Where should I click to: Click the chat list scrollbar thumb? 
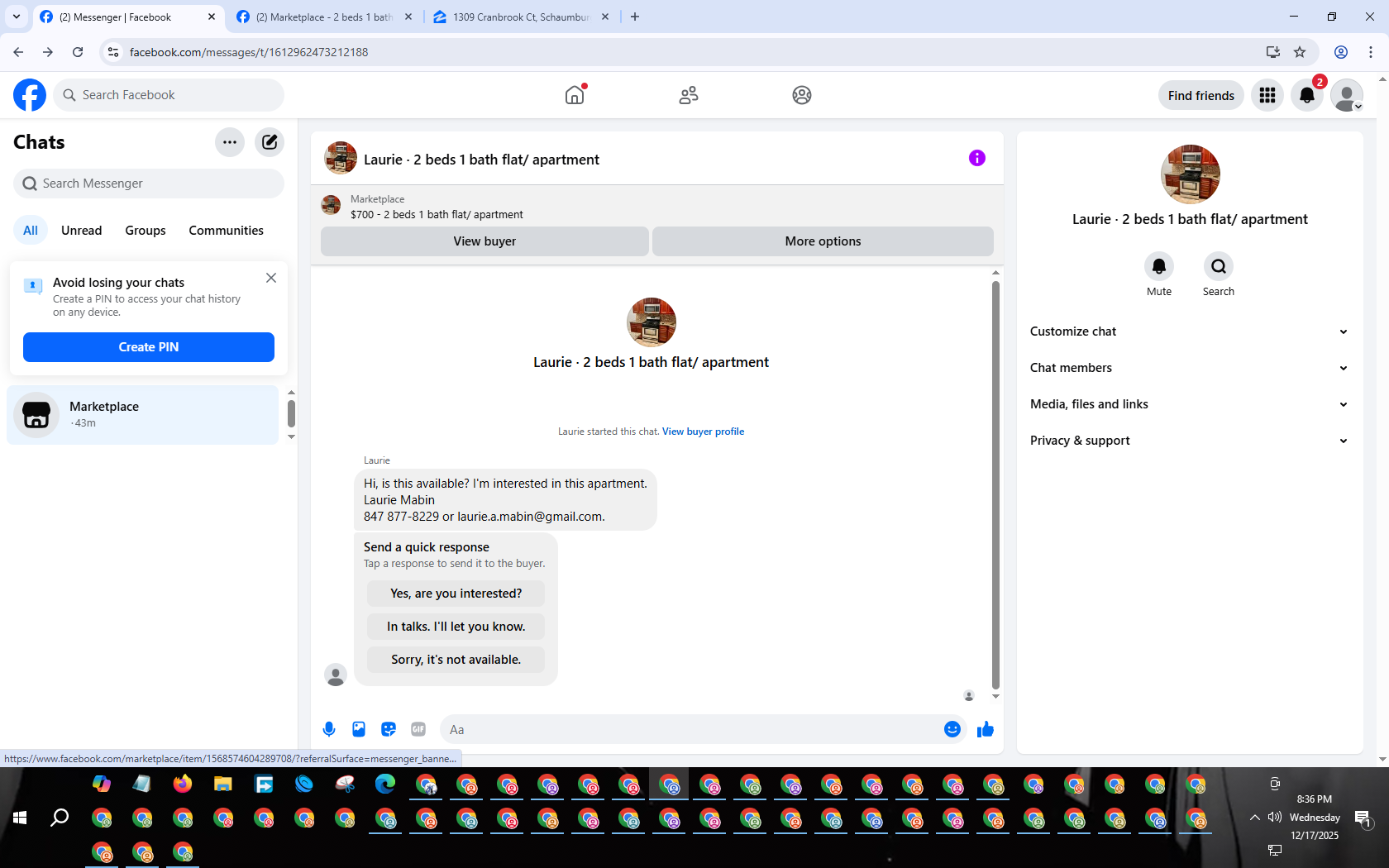pyautogui.click(x=291, y=413)
